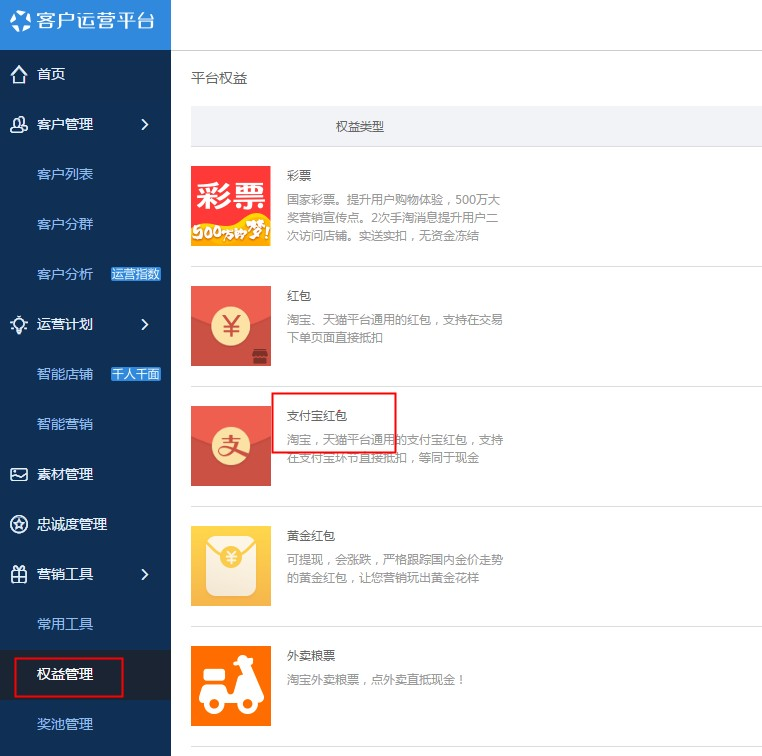
Task: Click the 权益类型 column header
Action: 360,127
